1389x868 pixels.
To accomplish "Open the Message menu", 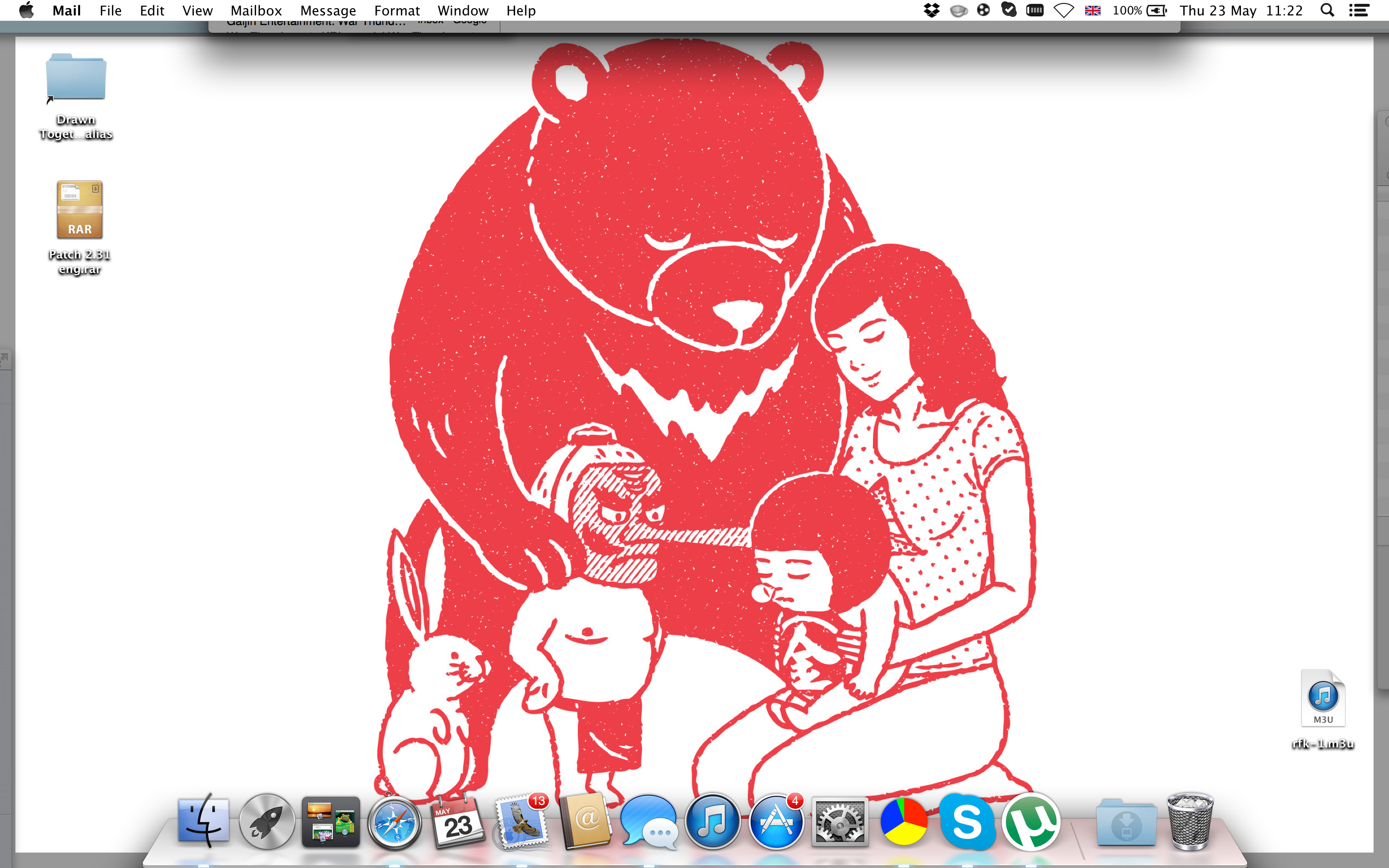I will tap(328, 10).
